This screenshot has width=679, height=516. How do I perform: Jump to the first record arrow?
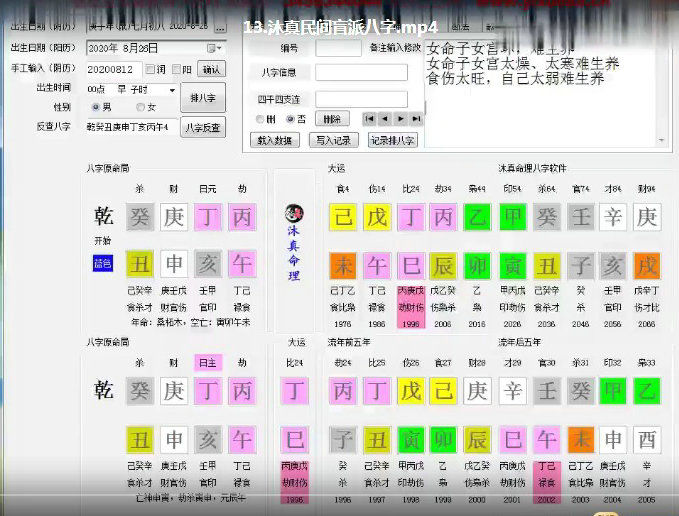(x=369, y=119)
